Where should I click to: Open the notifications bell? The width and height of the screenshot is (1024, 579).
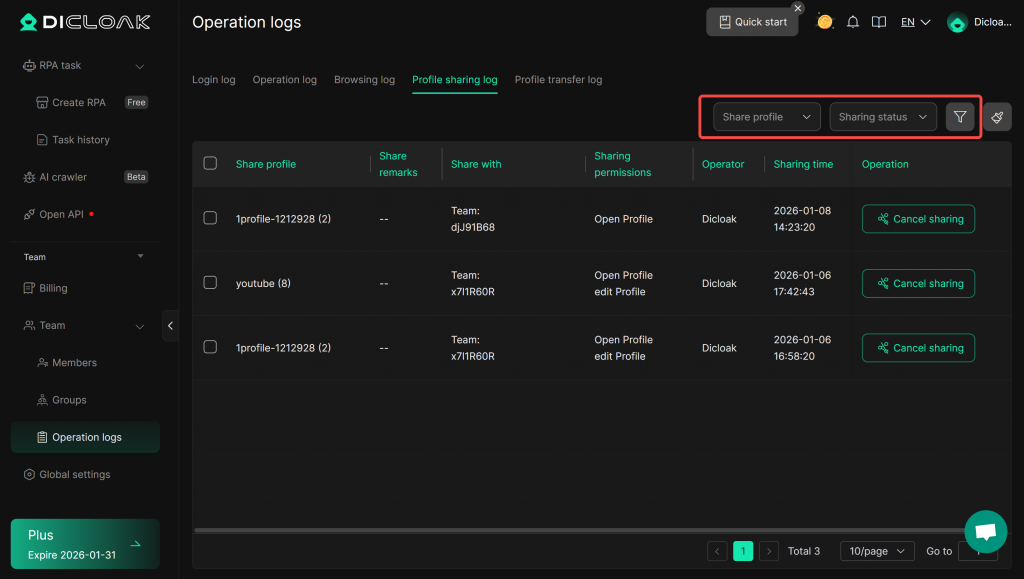(x=853, y=22)
